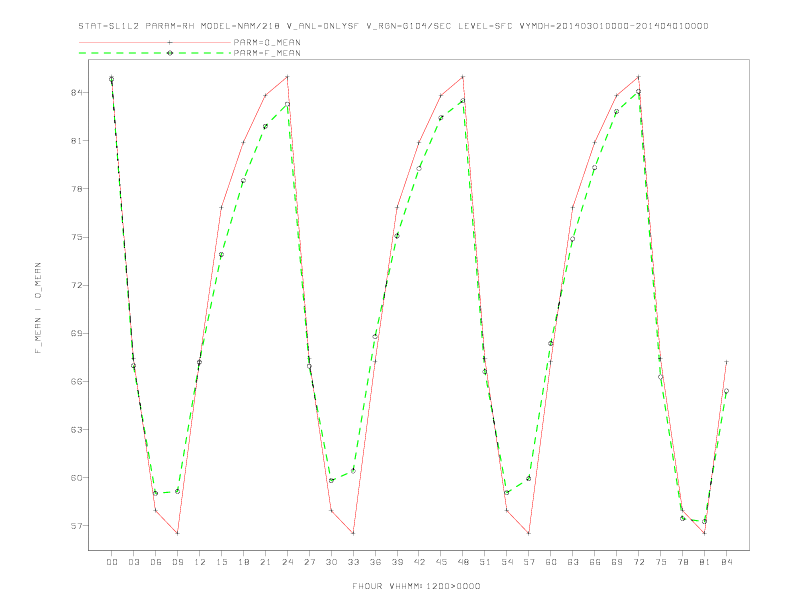Click forecast hour 09 on the horizontal axis

177,562
